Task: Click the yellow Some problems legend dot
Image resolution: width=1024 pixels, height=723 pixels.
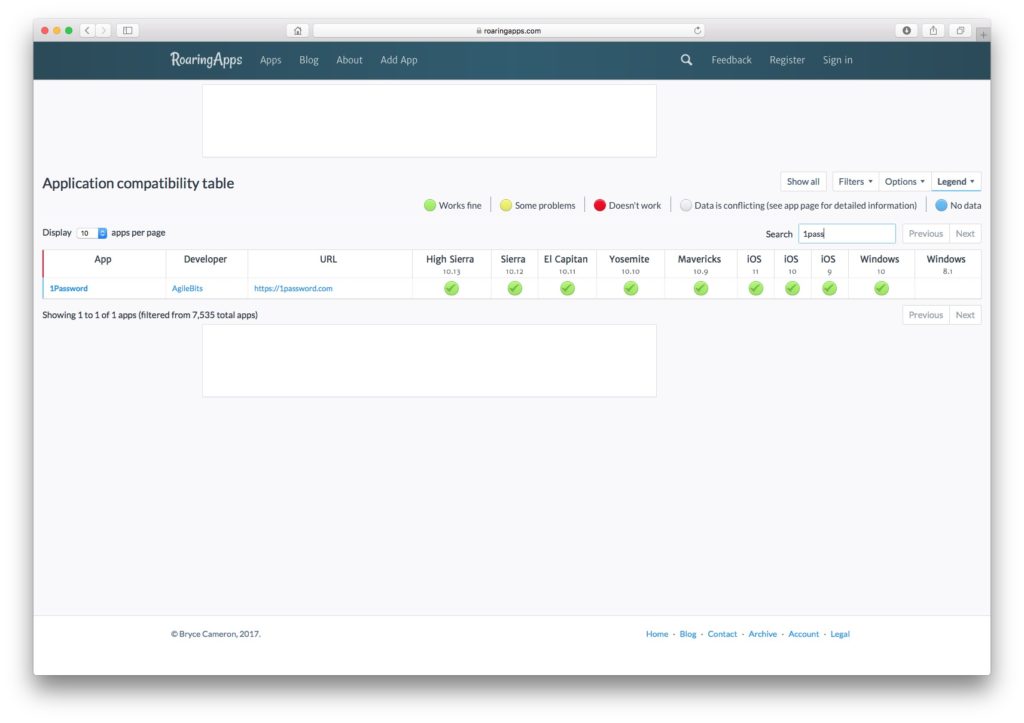Action: (505, 205)
